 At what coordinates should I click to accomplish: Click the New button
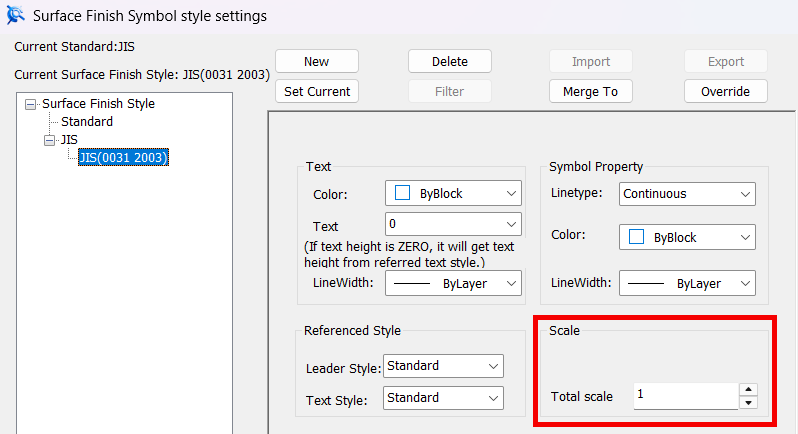(317, 62)
